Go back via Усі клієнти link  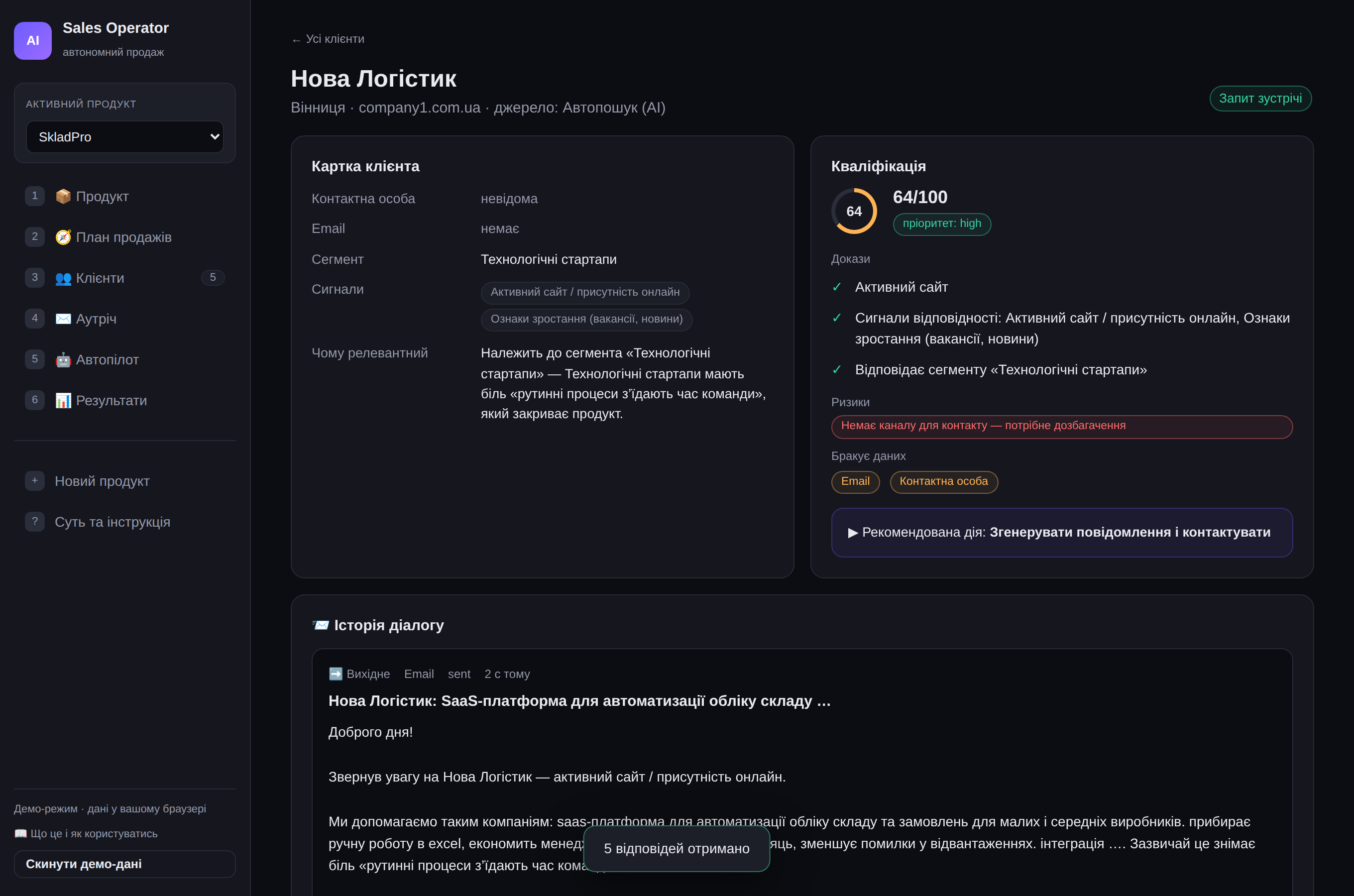click(x=328, y=39)
